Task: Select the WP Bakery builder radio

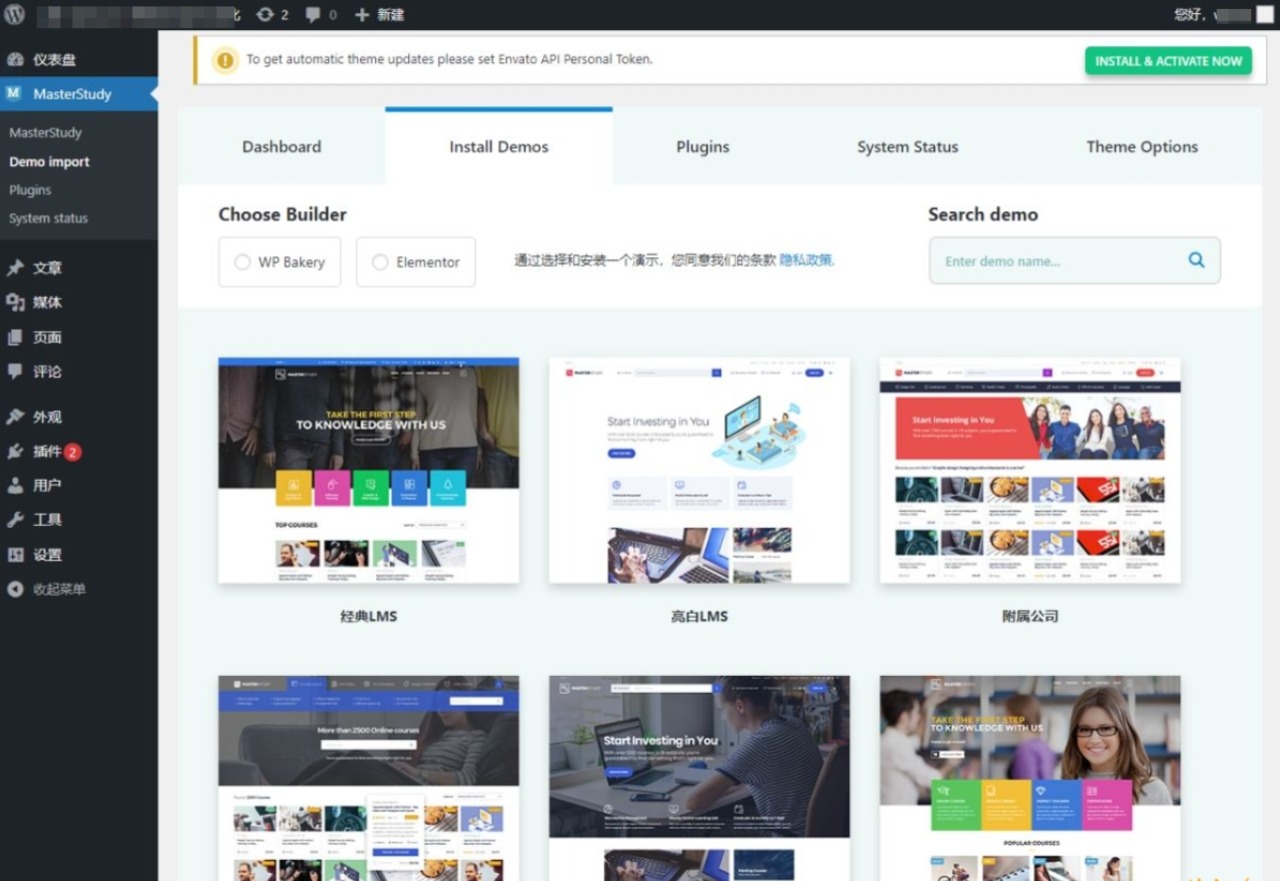Action: (242, 262)
